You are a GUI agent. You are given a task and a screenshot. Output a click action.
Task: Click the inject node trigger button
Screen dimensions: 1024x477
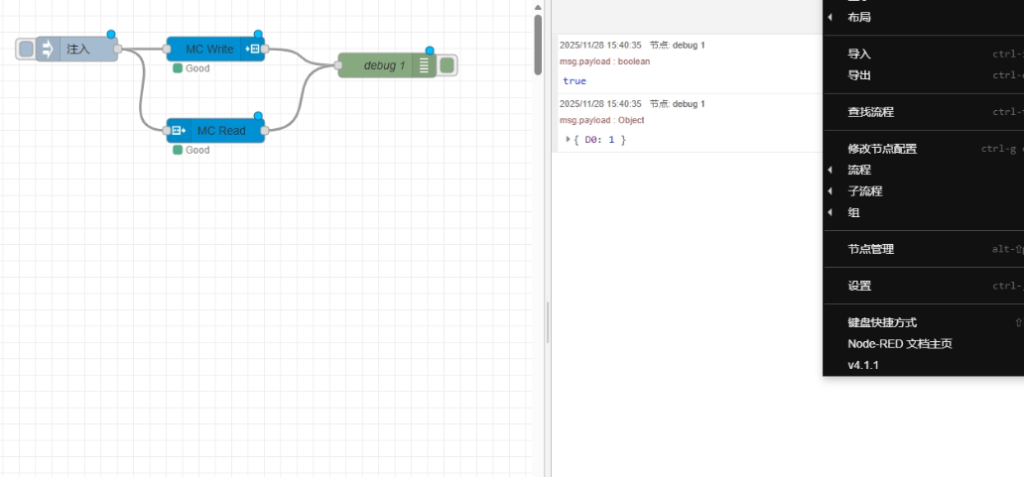click(26, 49)
